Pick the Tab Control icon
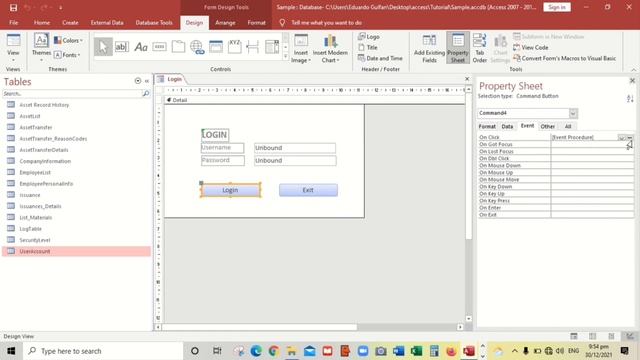 pyautogui.click(x=178, y=47)
